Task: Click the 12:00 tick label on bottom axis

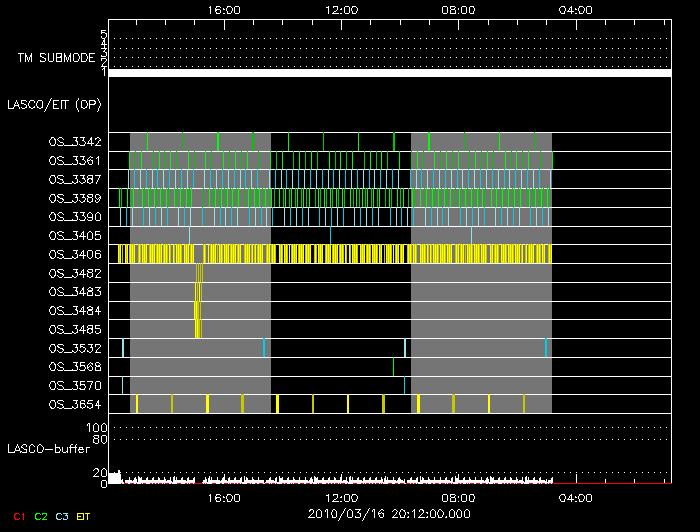Action: [x=342, y=497]
